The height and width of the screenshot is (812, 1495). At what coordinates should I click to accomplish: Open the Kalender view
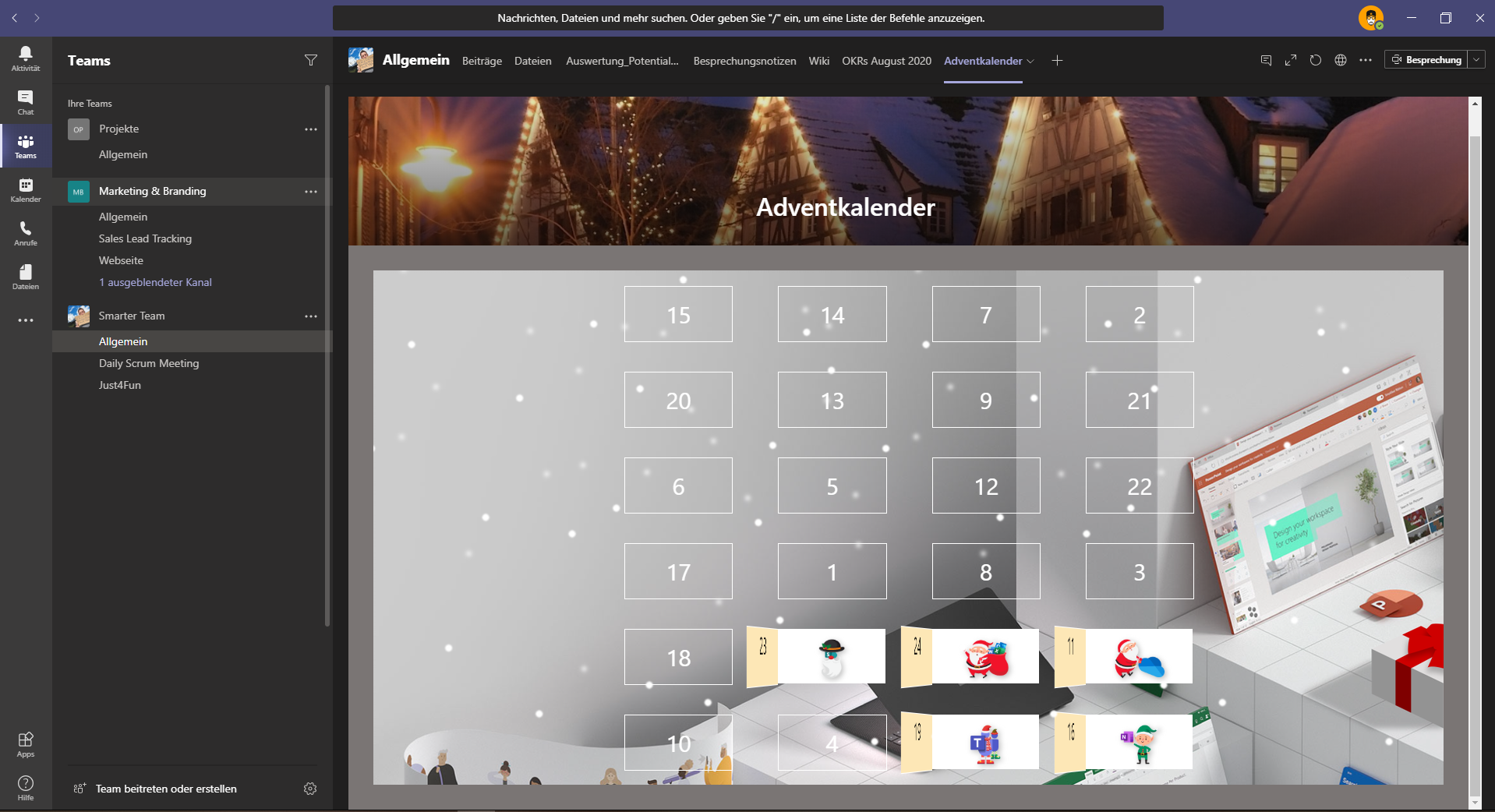point(26,189)
